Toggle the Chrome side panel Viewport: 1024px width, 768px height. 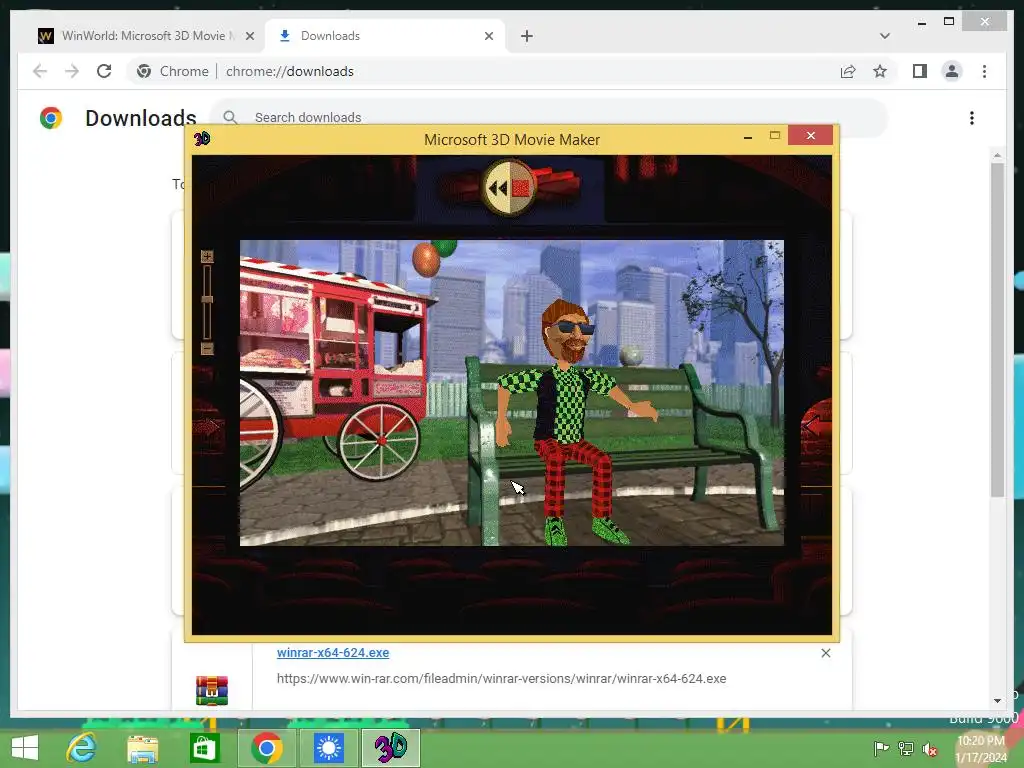click(x=920, y=71)
